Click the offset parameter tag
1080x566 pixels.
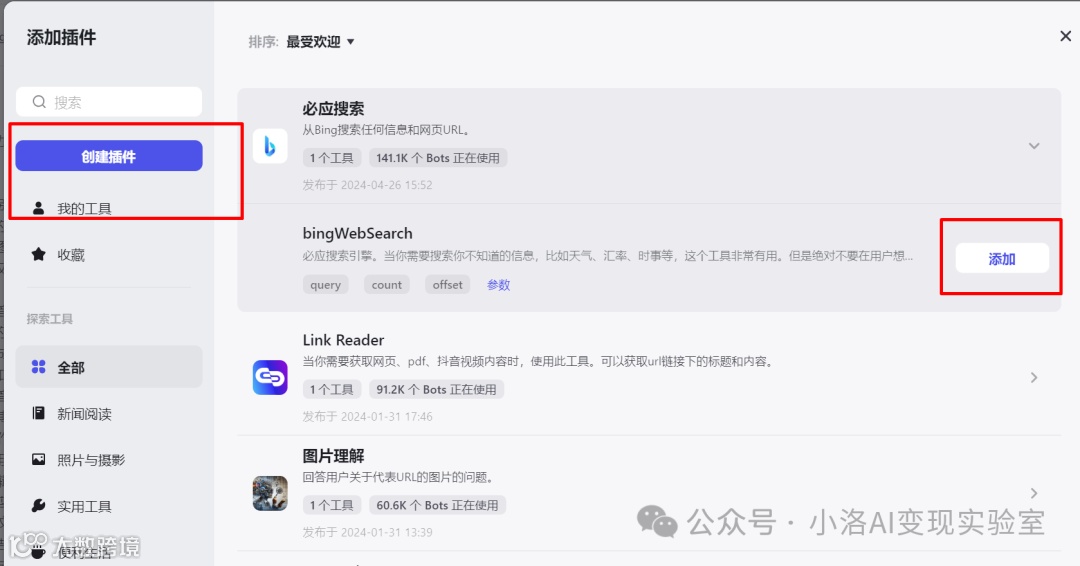tap(448, 284)
